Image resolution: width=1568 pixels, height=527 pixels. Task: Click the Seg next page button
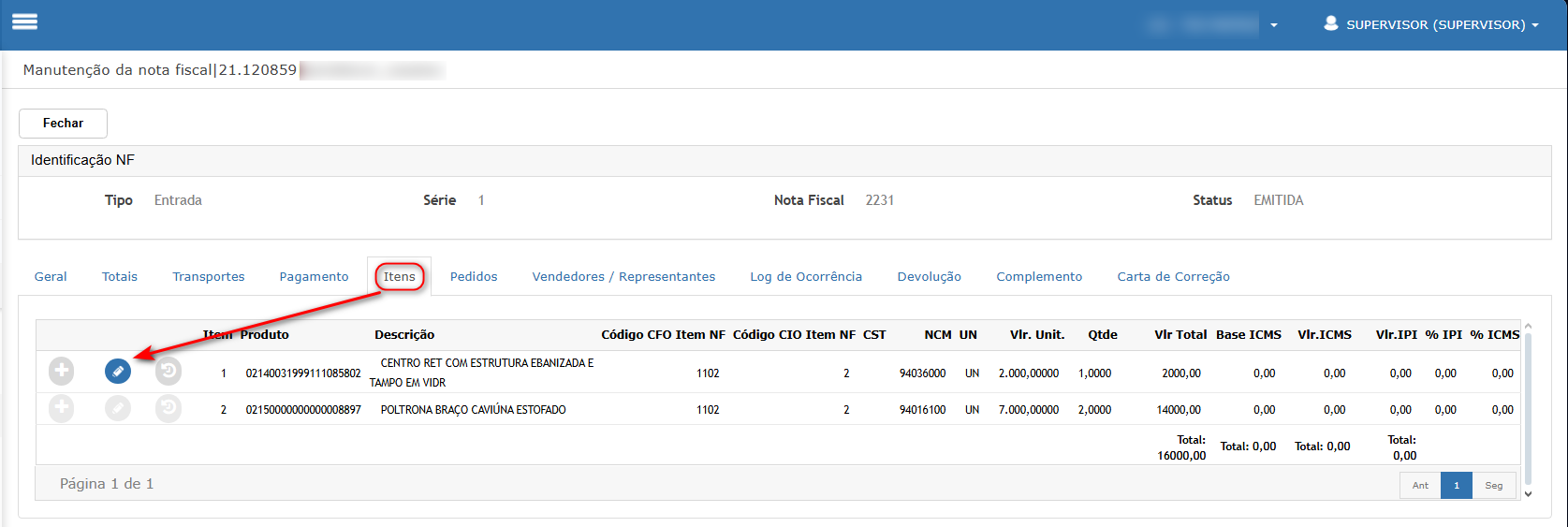click(1494, 485)
